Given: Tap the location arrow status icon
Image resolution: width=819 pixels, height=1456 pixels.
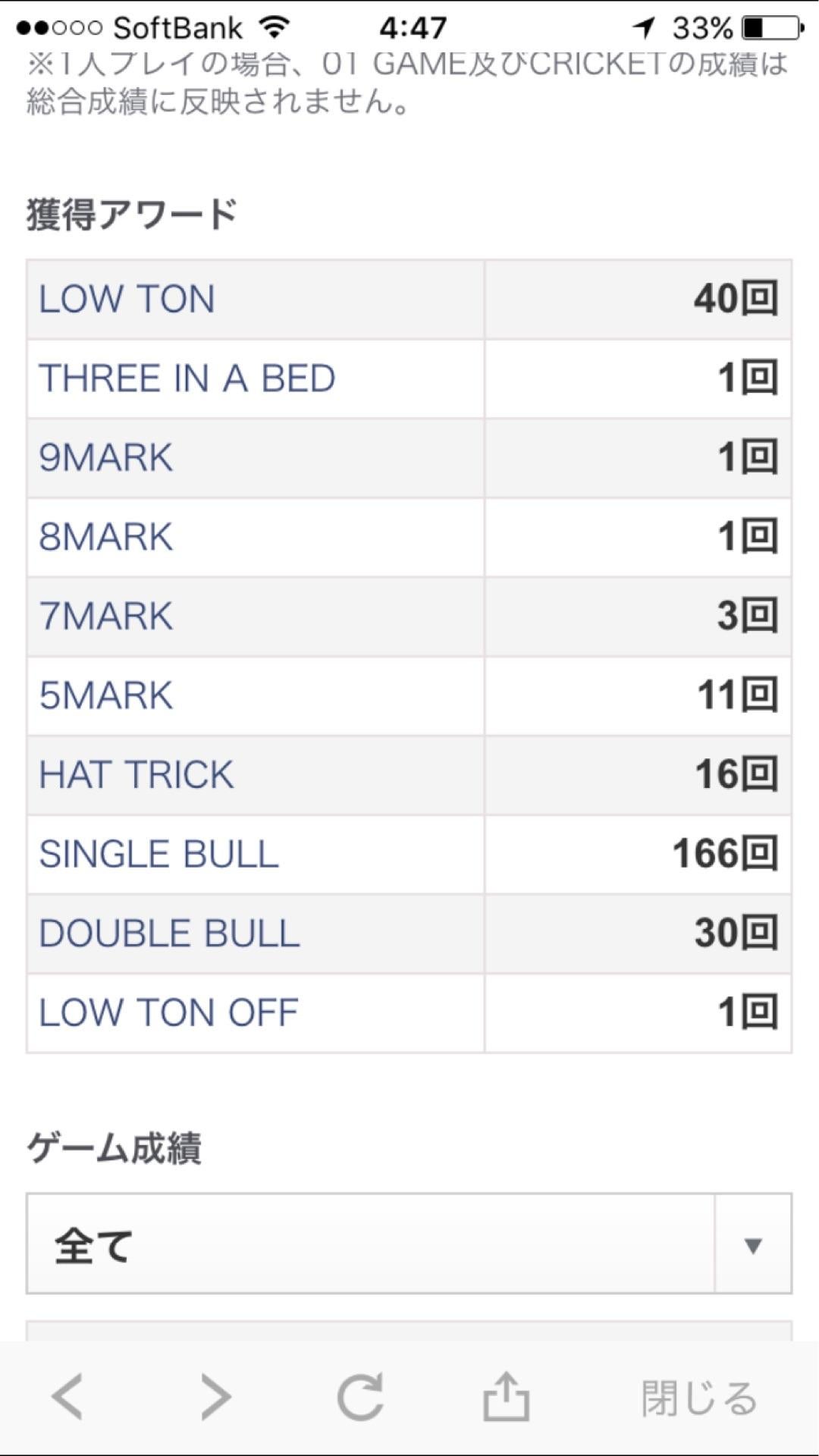Looking at the screenshot, I should (x=644, y=28).
